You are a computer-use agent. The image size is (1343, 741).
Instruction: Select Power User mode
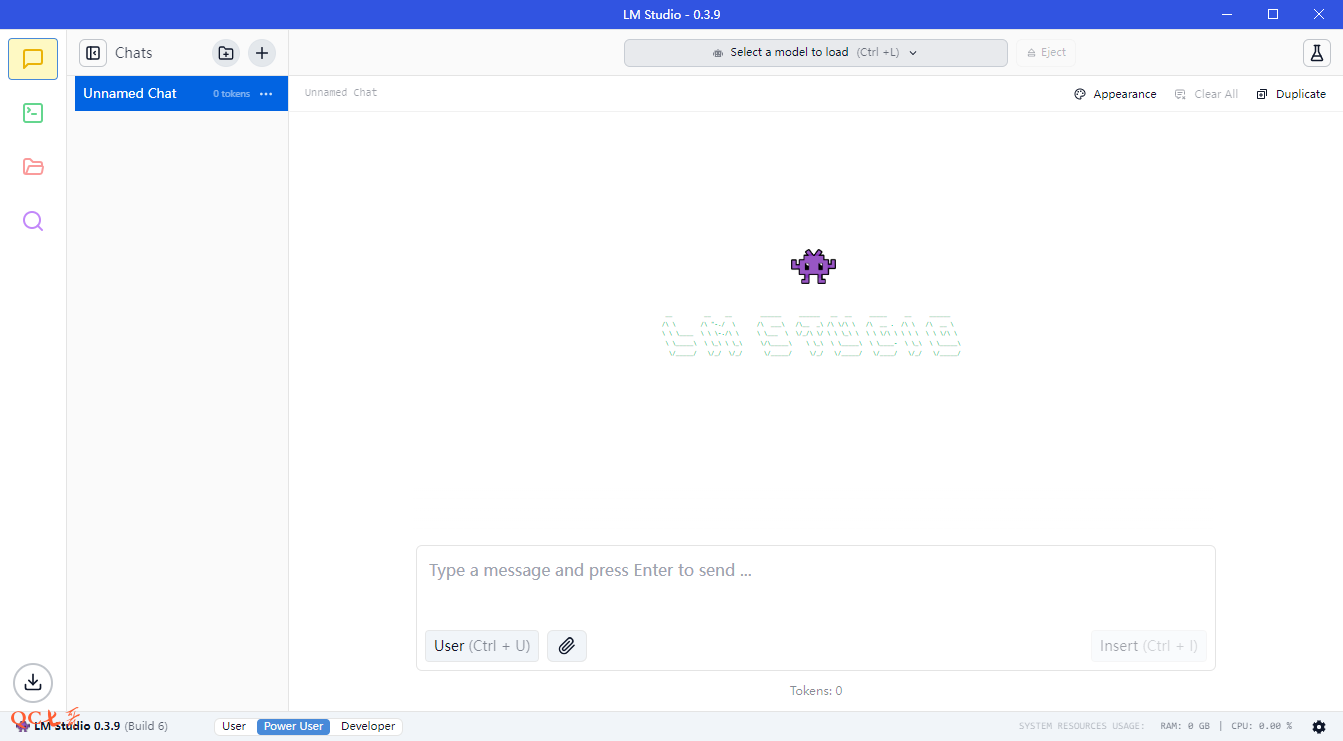click(293, 727)
